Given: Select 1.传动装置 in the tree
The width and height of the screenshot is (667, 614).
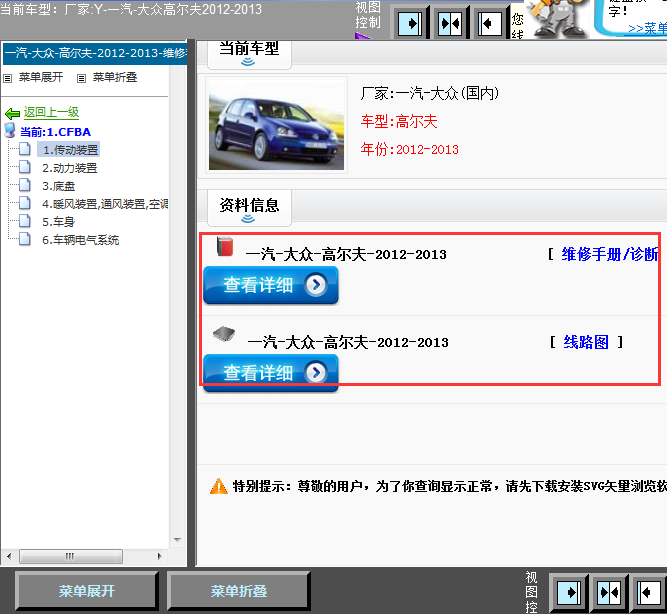Looking at the screenshot, I should point(70,150).
